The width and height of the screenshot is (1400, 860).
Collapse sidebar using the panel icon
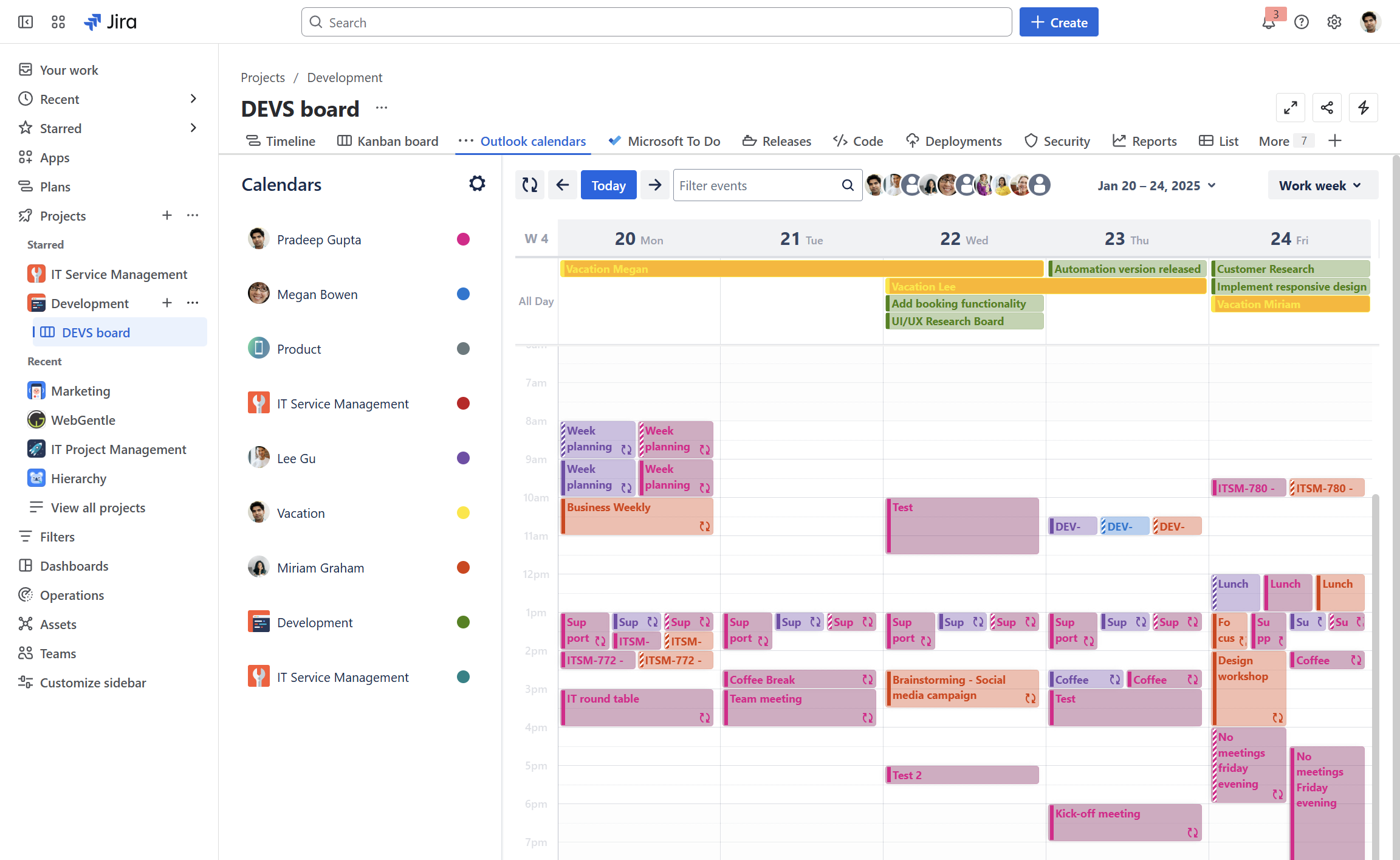pyautogui.click(x=26, y=22)
